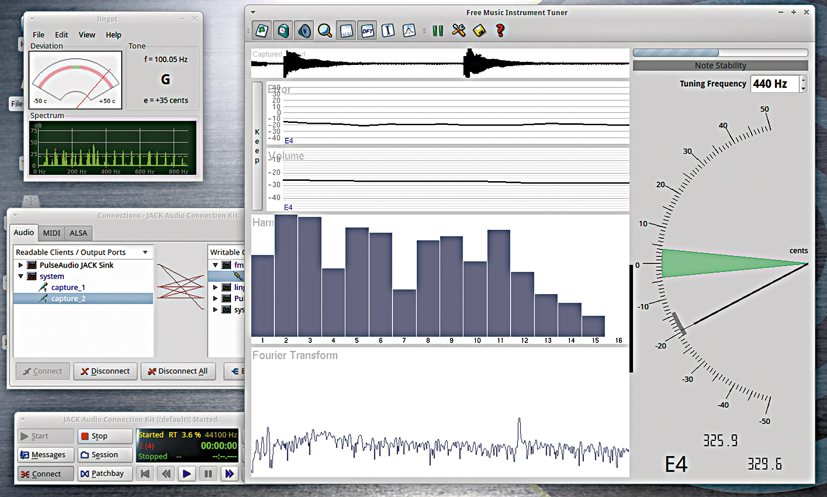The height and width of the screenshot is (497, 827).
Task: Click the JACK transport rewind-to-start icon
Action: pyautogui.click(x=145, y=474)
